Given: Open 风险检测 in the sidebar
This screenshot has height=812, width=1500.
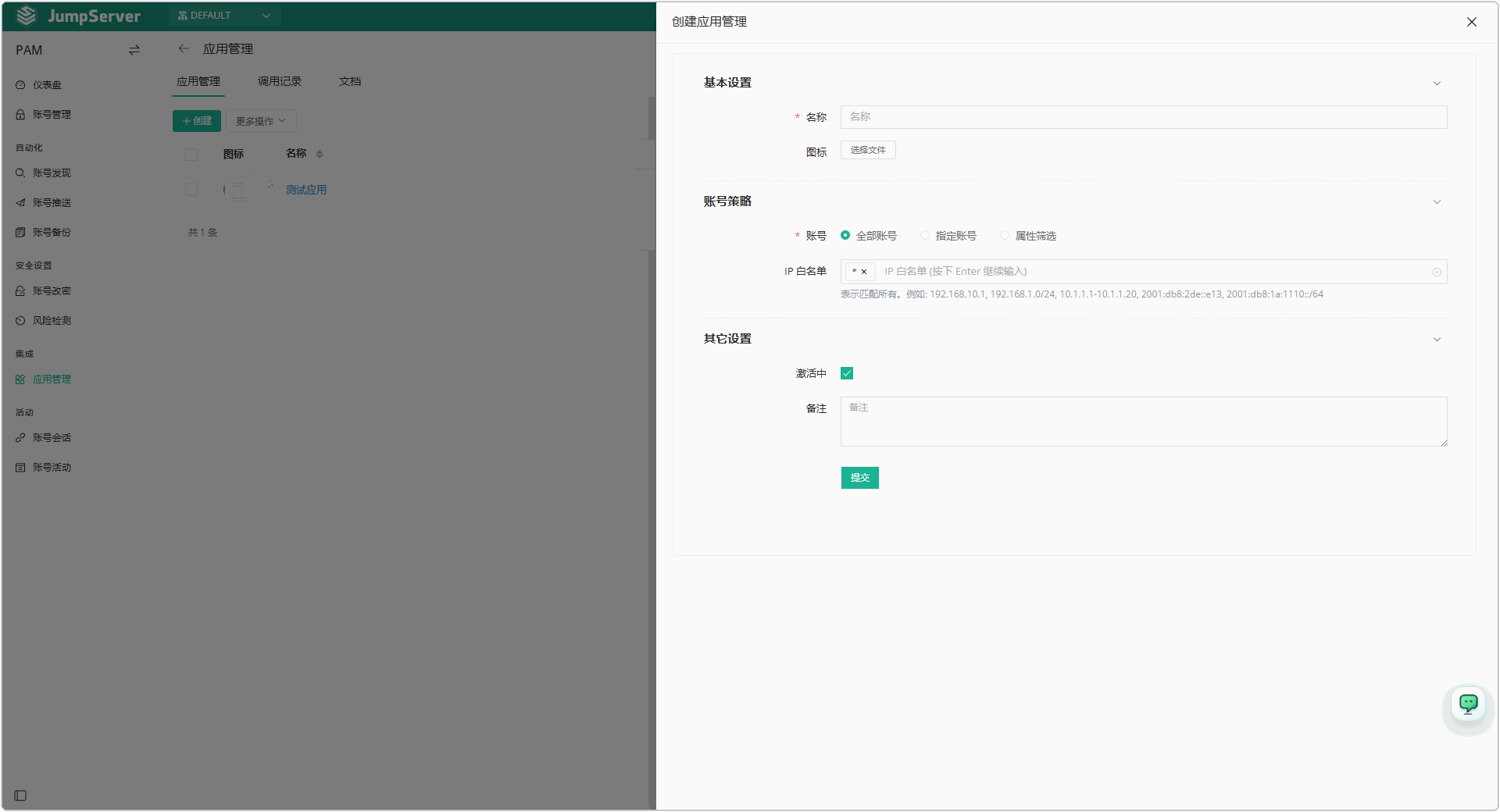Looking at the screenshot, I should (x=52, y=321).
